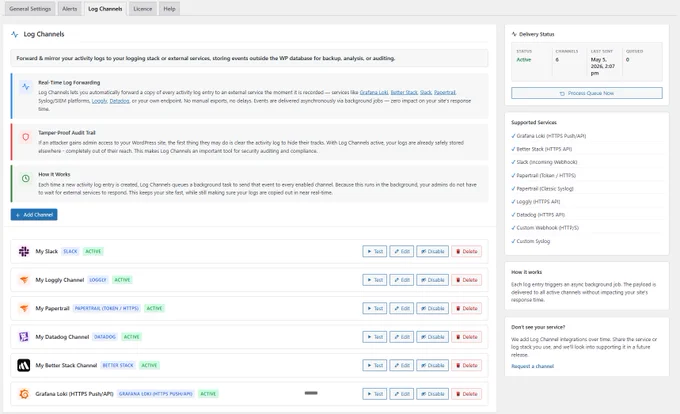Delete the Grafana Loki channel
This screenshot has height=414, width=680.
467,394
